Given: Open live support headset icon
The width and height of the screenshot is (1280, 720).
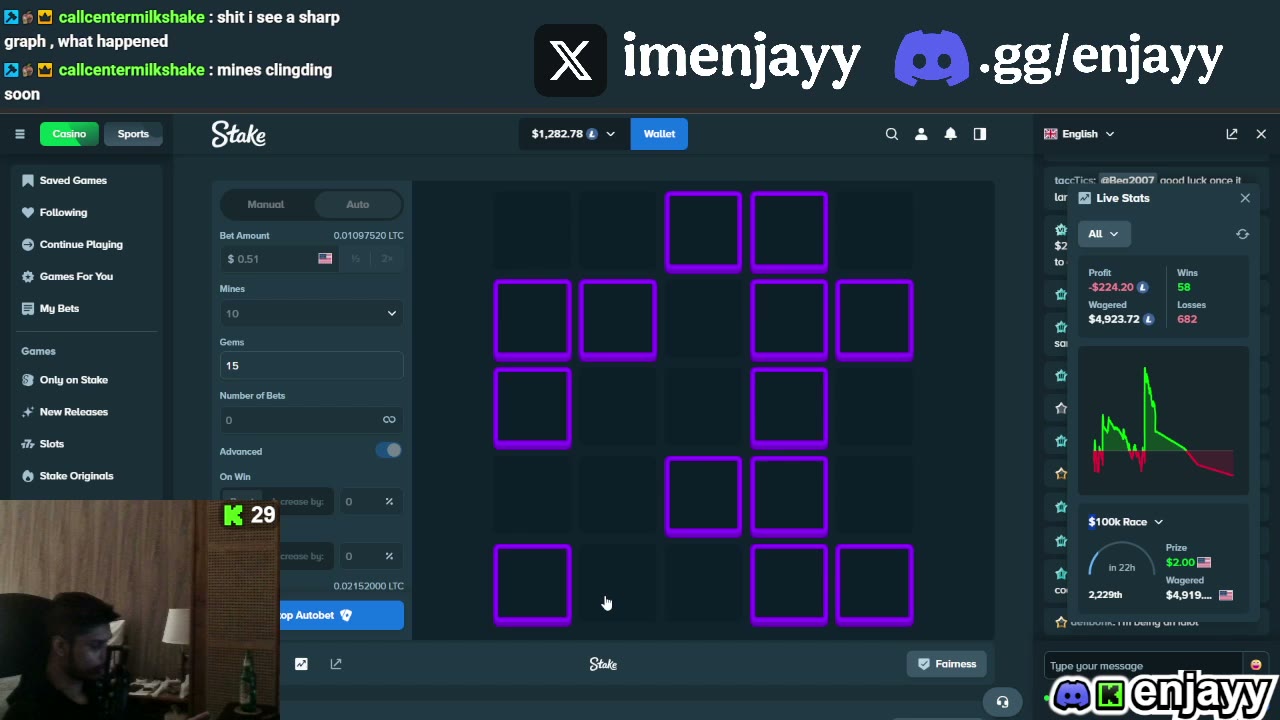Looking at the screenshot, I should click(1002, 702).
